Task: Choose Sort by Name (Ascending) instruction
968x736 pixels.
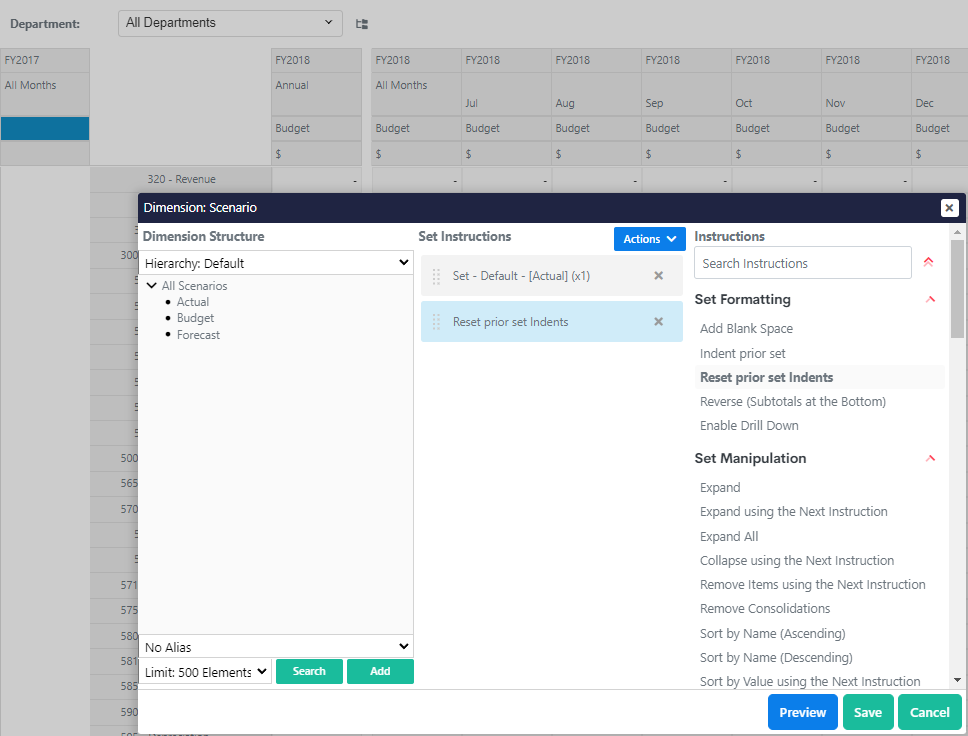Action: pos(772,633)
